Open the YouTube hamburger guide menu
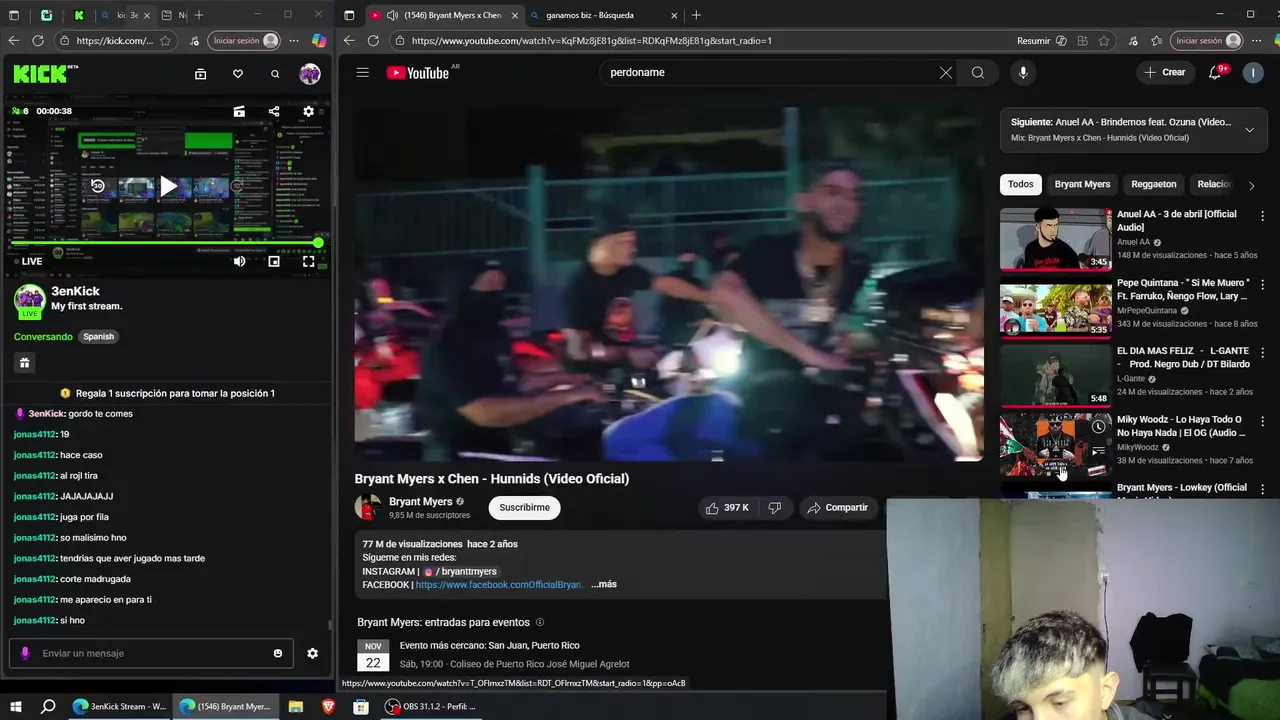The width and height of the screenshot is (1280, 720). tap(362, 72)
